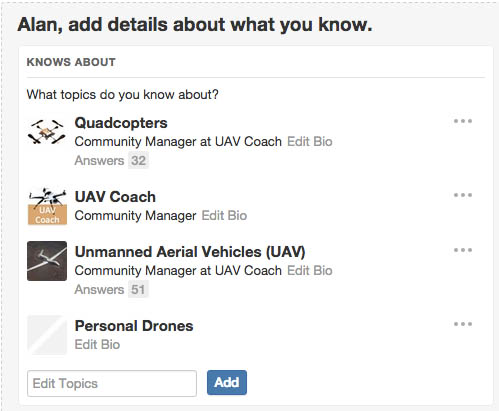Open more options for Personal Drones
Screen dimensions: 499x411
pos(463,324)
